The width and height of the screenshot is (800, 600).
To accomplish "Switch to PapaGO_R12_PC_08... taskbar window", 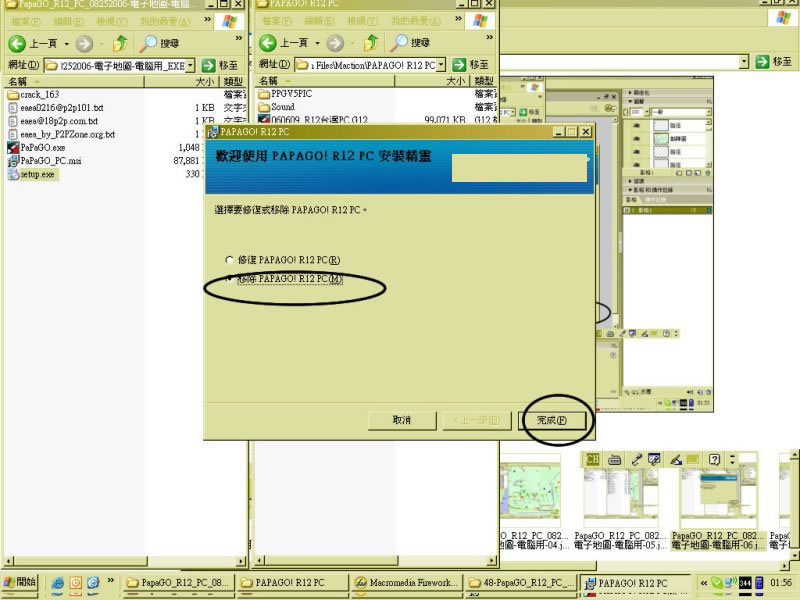I will pos(179,582).
